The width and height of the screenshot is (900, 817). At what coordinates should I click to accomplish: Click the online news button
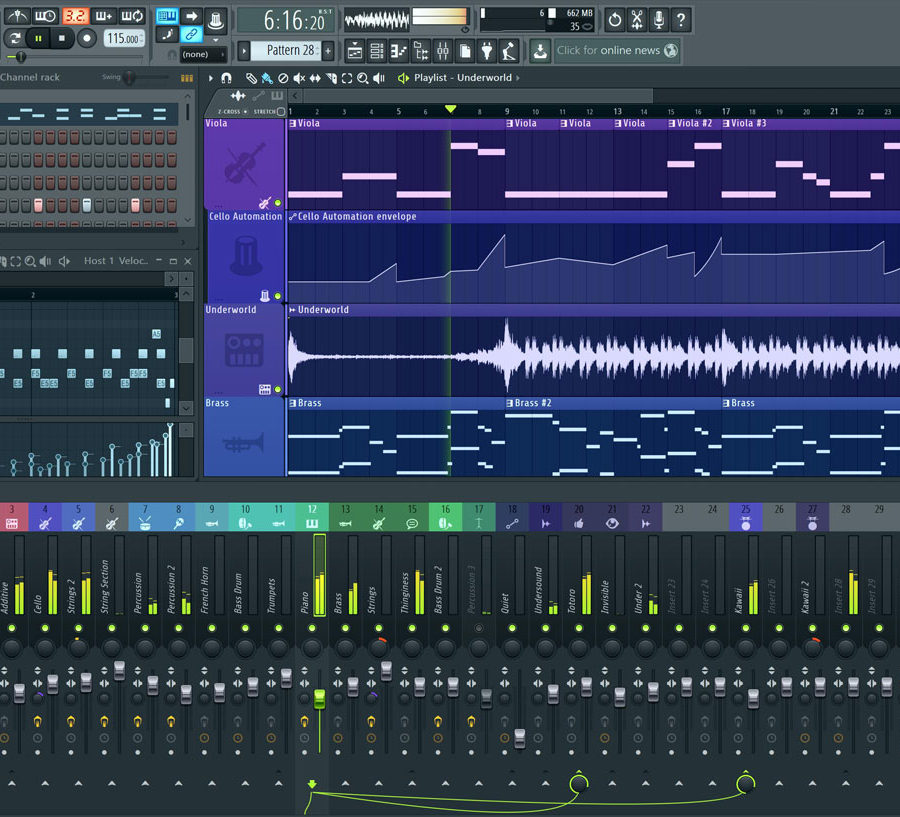[617, 50]
